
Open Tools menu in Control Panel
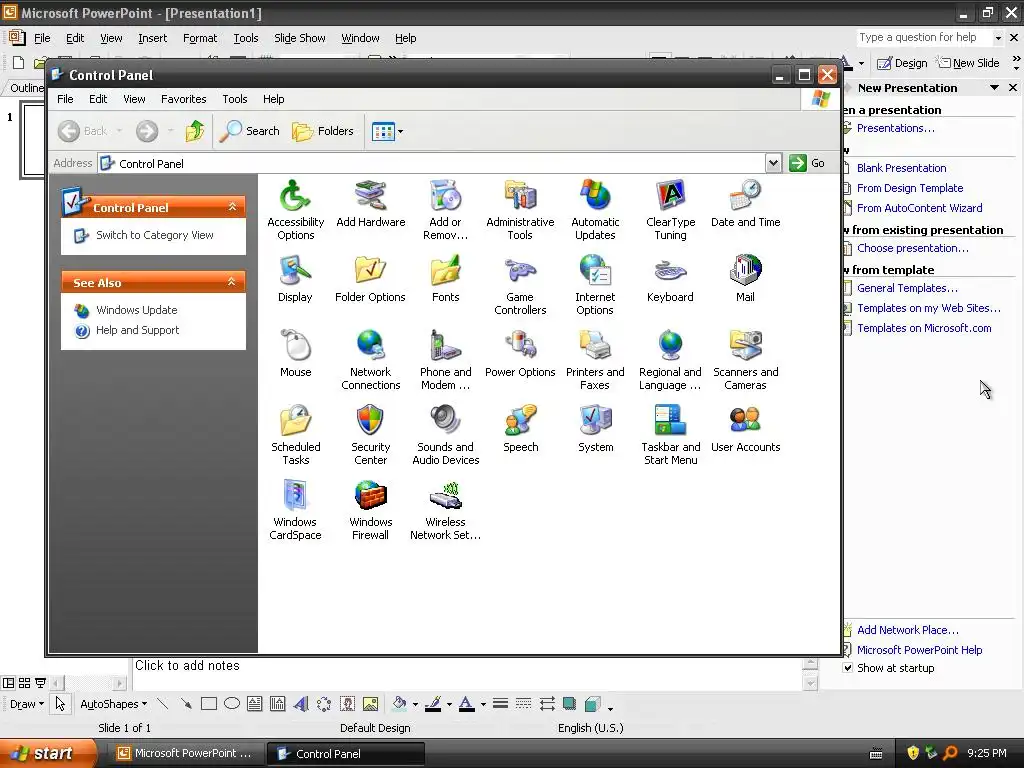click(234, 99)
